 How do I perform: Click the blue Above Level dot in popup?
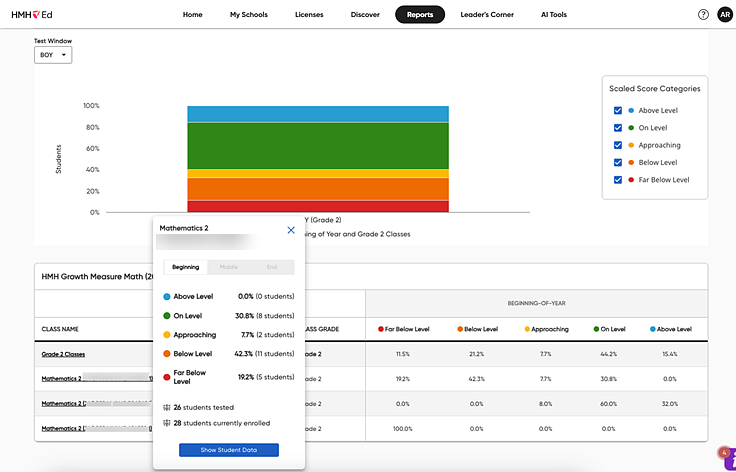click(167, 297)
